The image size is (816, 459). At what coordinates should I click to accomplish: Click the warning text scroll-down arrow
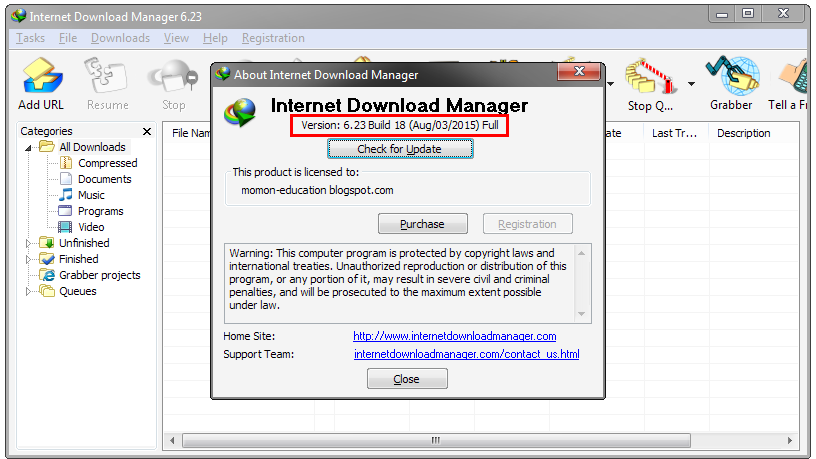click(x=582, y=314)
